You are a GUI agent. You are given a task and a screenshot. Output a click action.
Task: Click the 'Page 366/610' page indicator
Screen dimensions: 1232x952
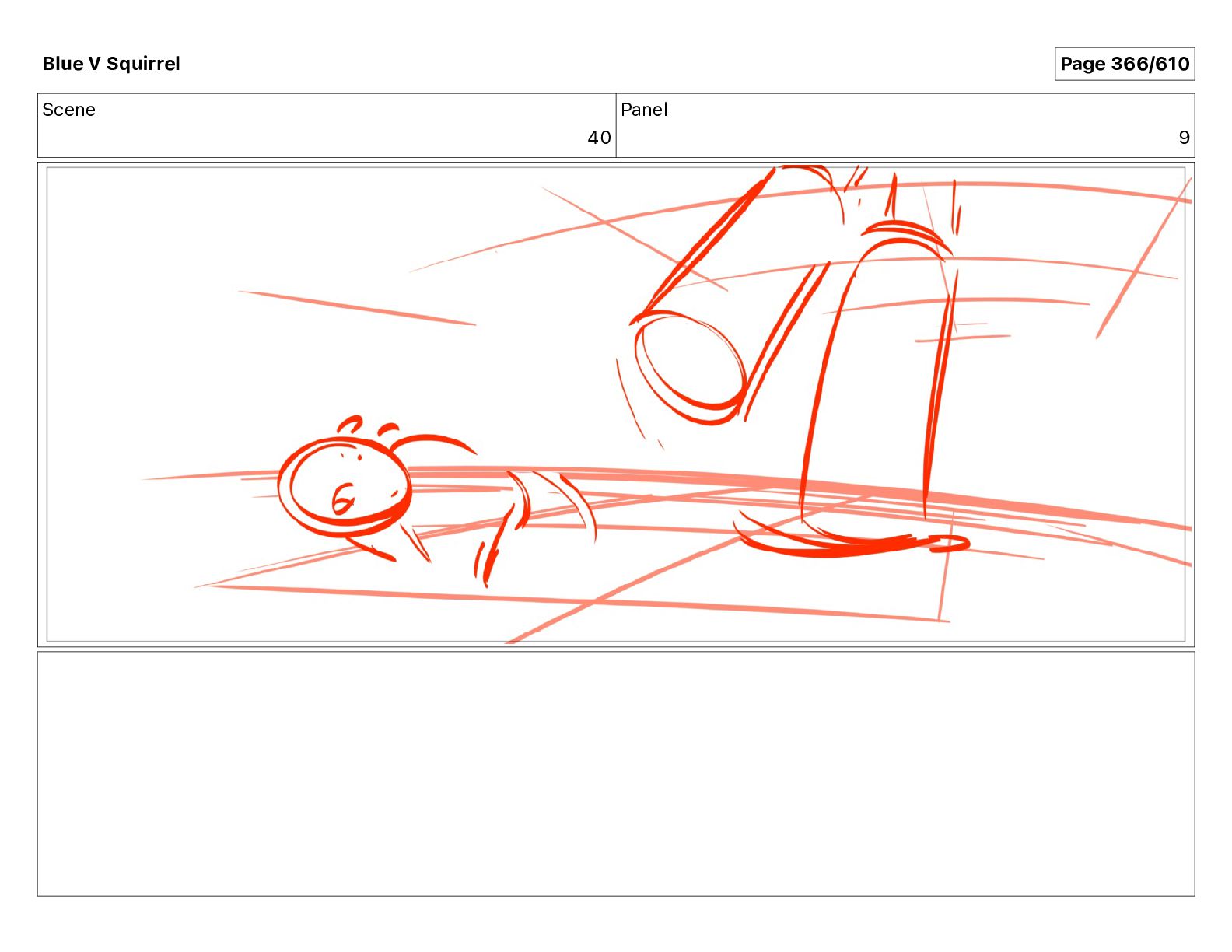1124,64
